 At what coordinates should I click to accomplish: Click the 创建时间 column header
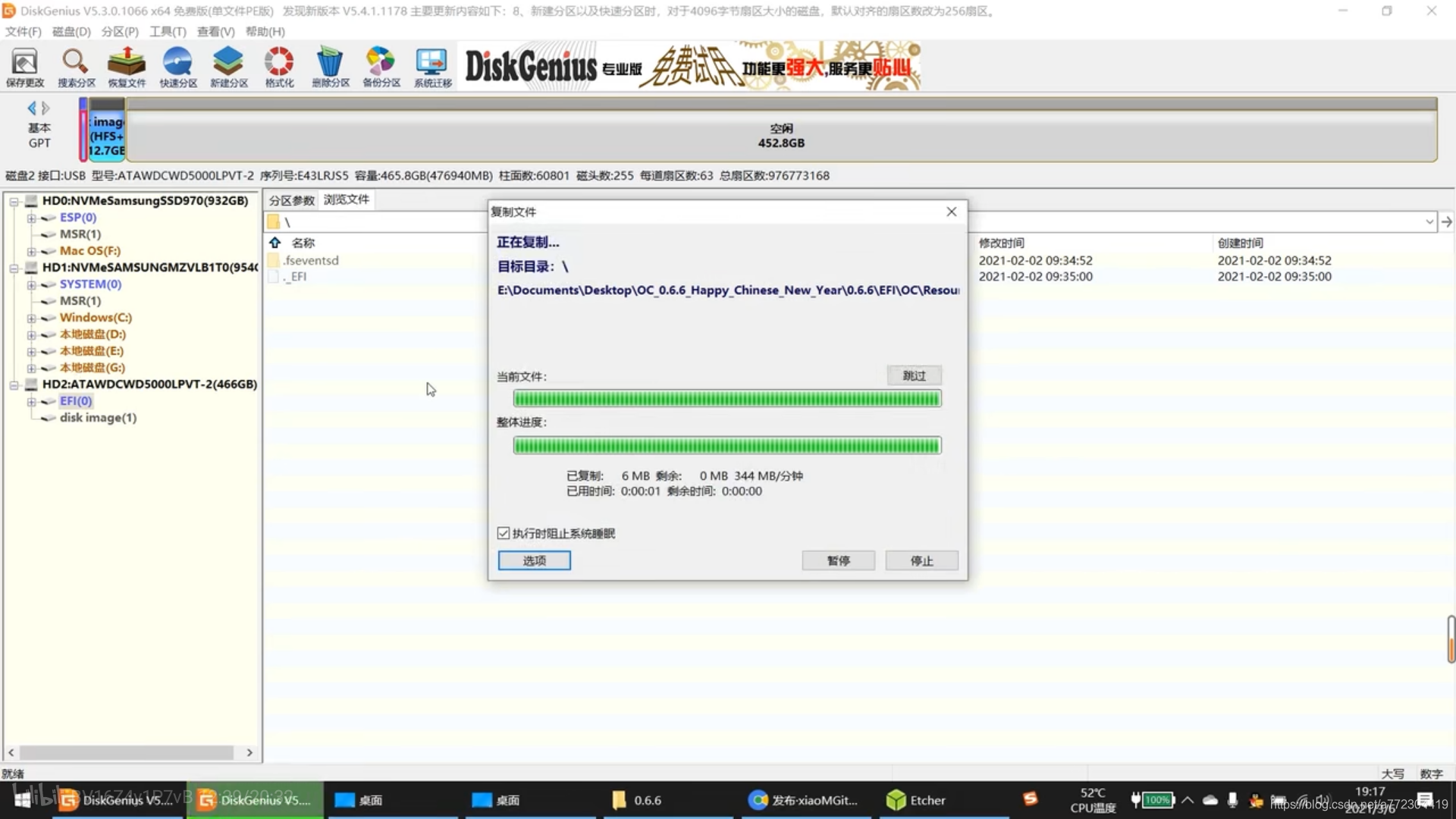click(1240, 243)
